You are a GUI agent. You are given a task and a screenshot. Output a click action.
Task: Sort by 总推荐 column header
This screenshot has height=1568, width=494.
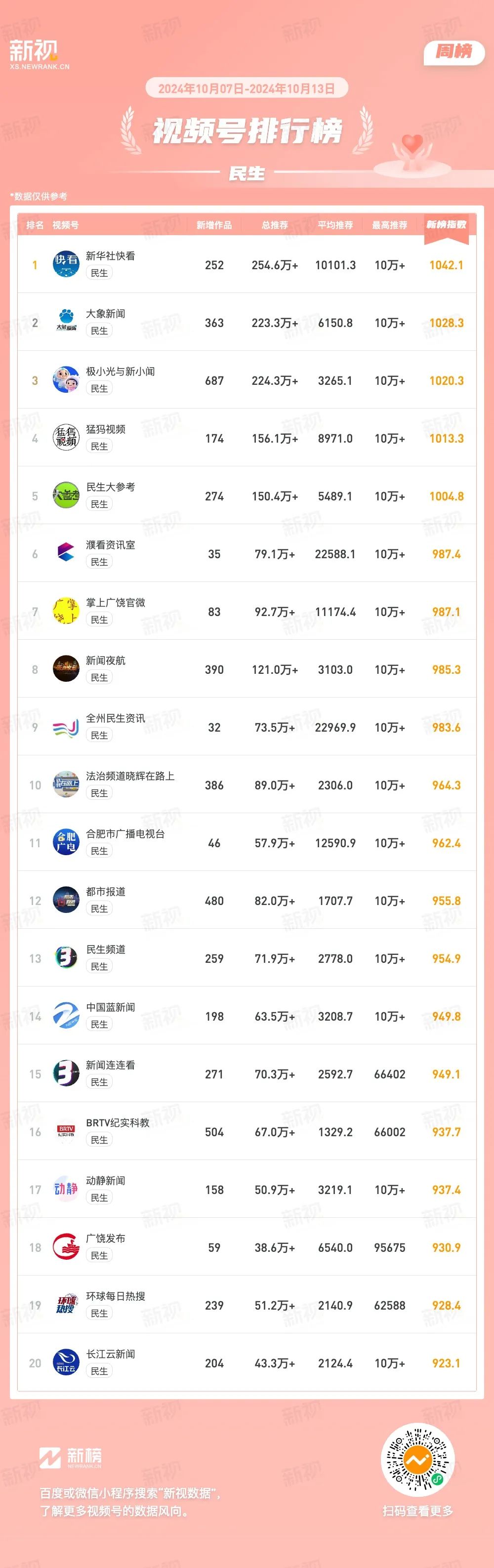[x=275, y=225]
